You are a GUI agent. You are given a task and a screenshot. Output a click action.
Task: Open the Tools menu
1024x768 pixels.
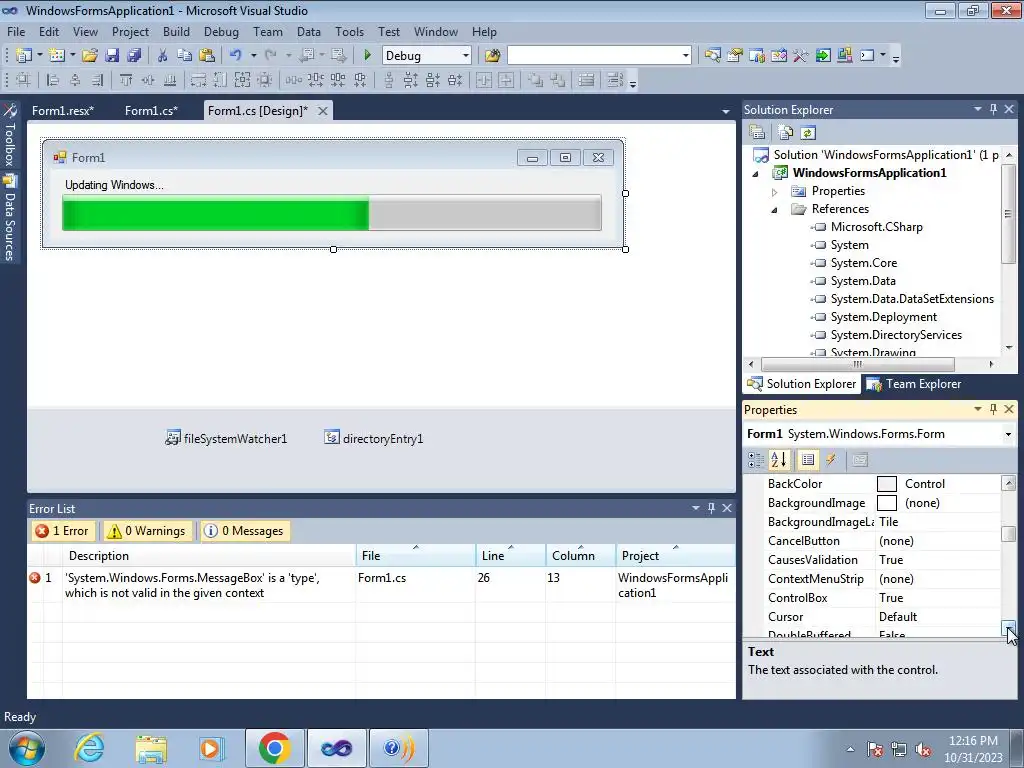pos(349,31)
